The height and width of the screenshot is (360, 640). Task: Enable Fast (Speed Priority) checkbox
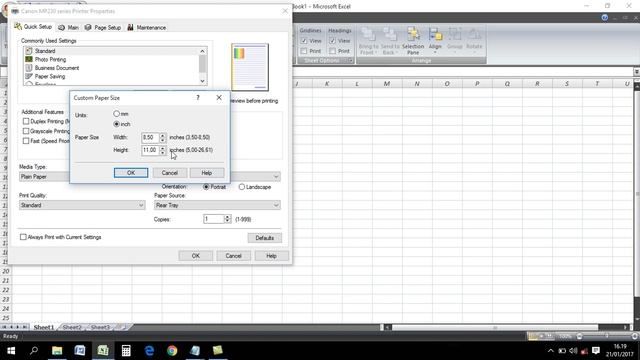point(26,141)
